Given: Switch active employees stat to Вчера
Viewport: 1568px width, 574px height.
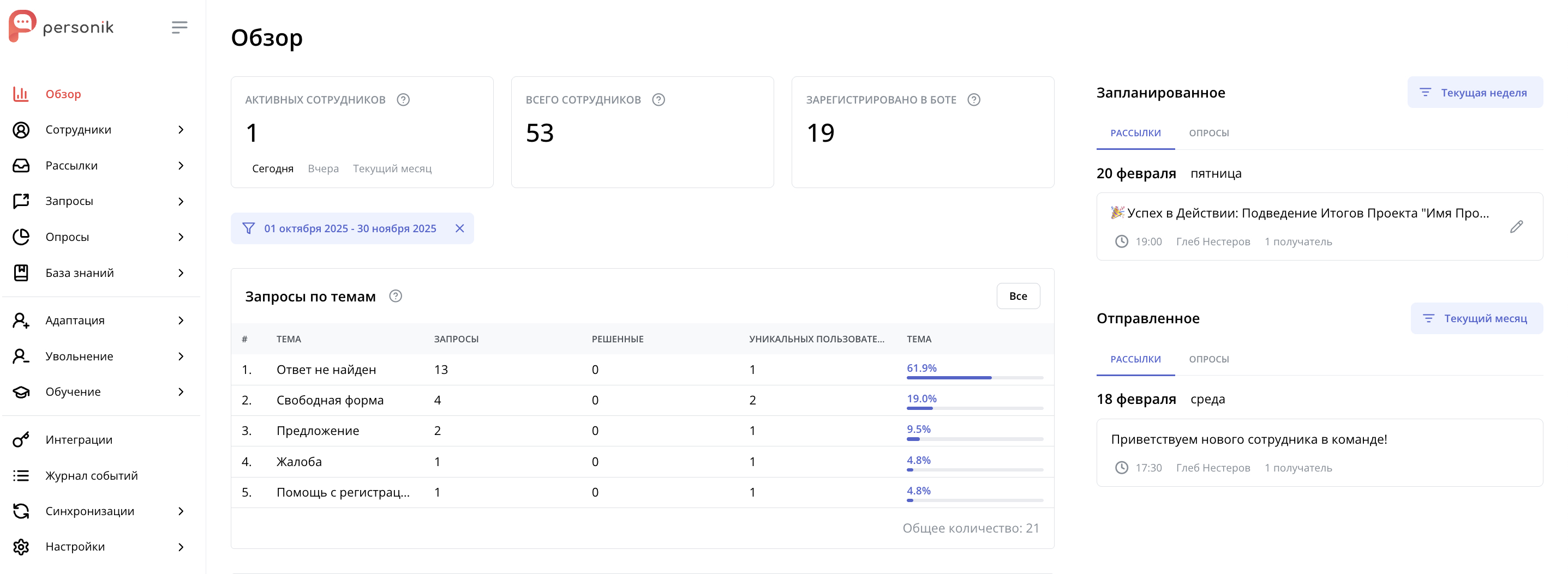Looking at the screenshot, I should tap(322, 168).
